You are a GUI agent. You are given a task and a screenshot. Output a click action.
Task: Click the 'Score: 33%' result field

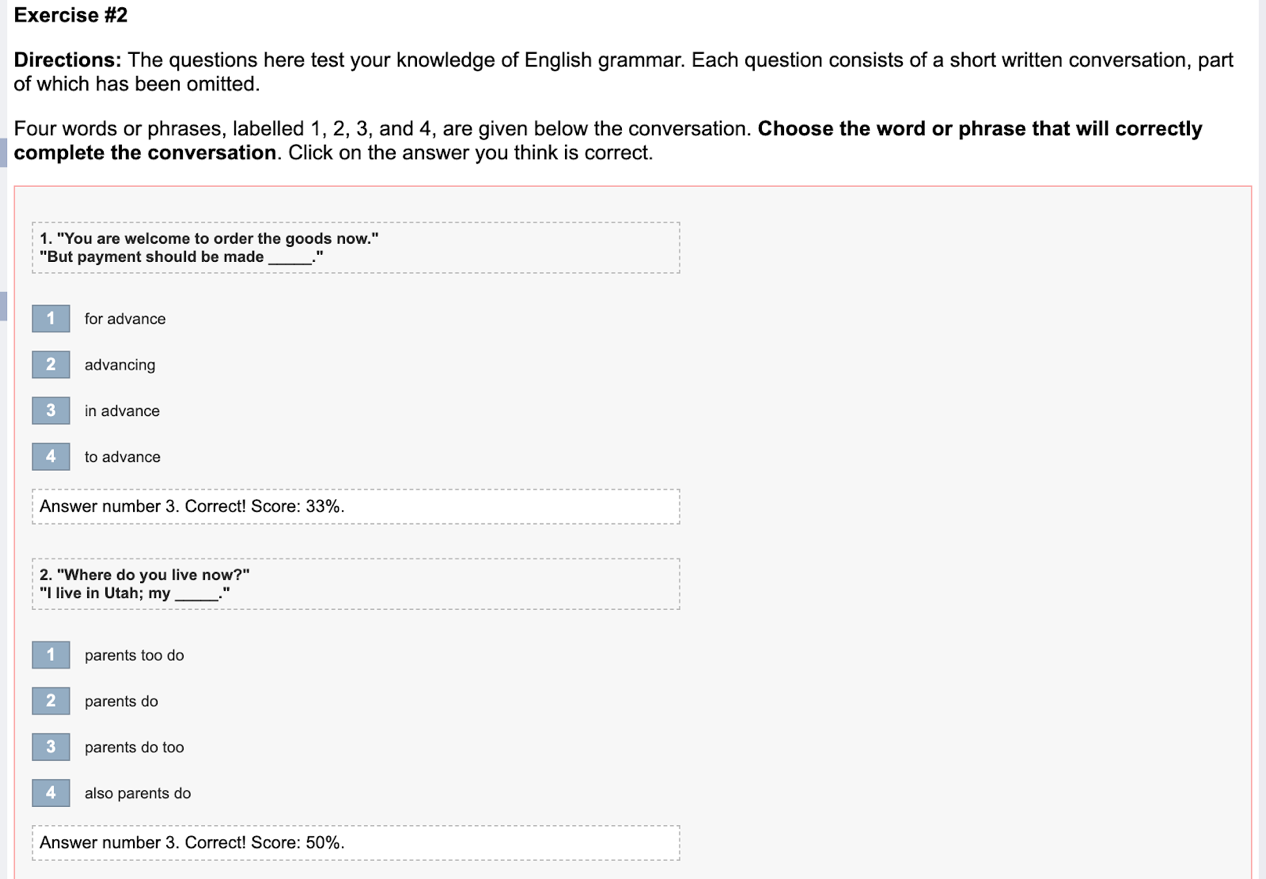[x=355, y=506]
